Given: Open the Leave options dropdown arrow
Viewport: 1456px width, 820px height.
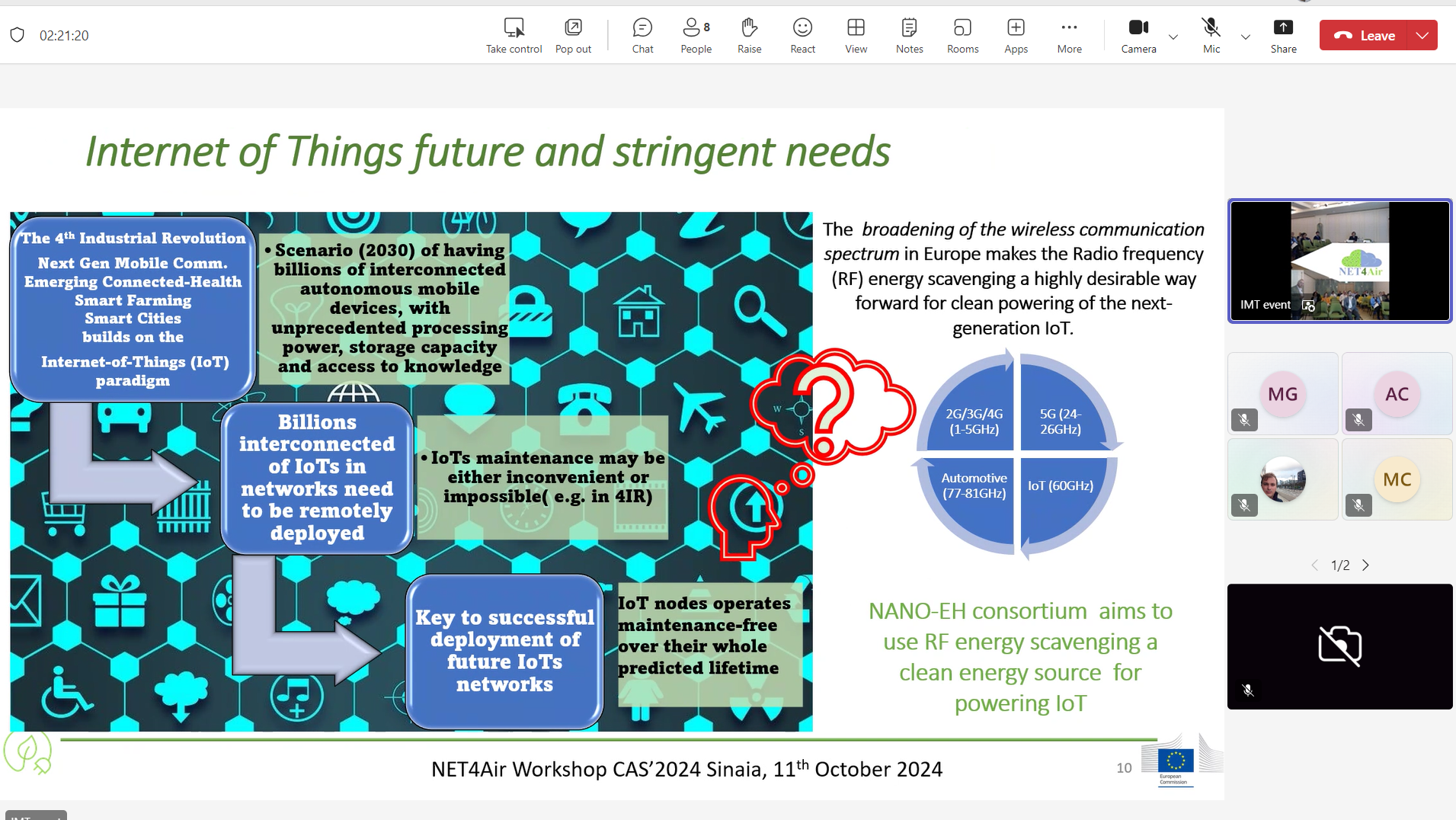Looking at the screenshot, I should click(1422, 36).
